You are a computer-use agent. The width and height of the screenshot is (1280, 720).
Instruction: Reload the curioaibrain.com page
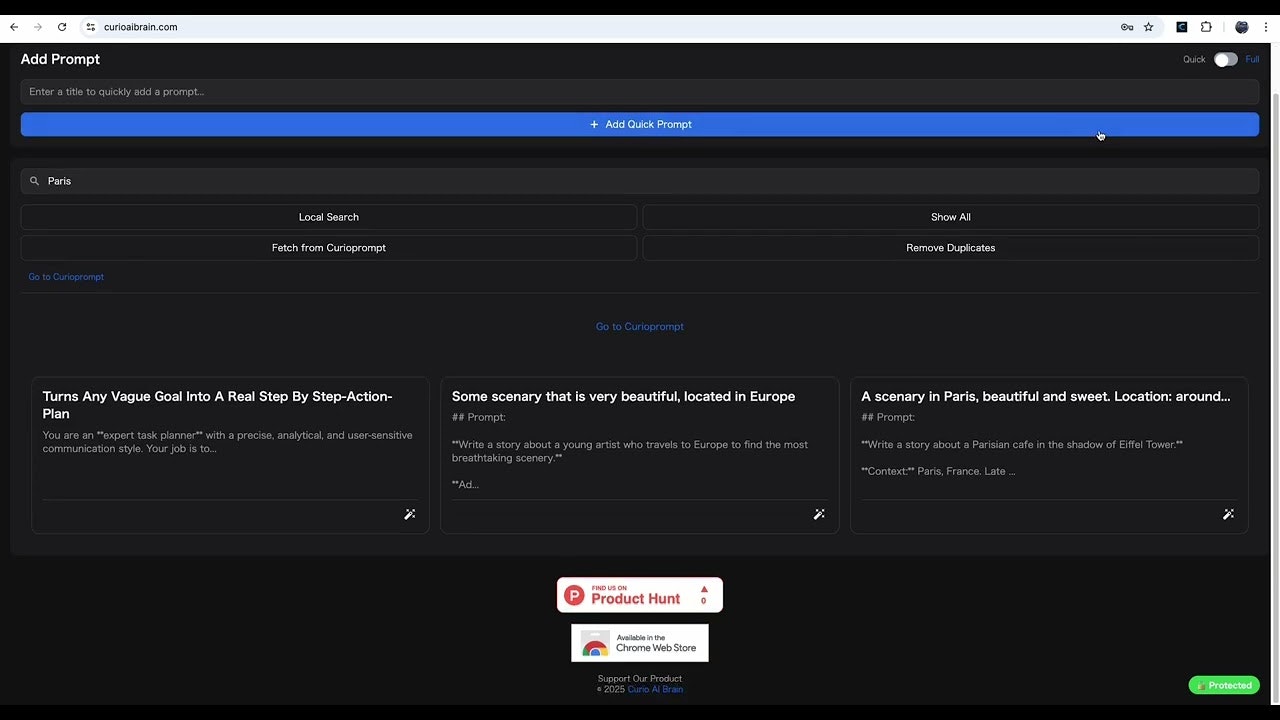click(x=62, y=27)
